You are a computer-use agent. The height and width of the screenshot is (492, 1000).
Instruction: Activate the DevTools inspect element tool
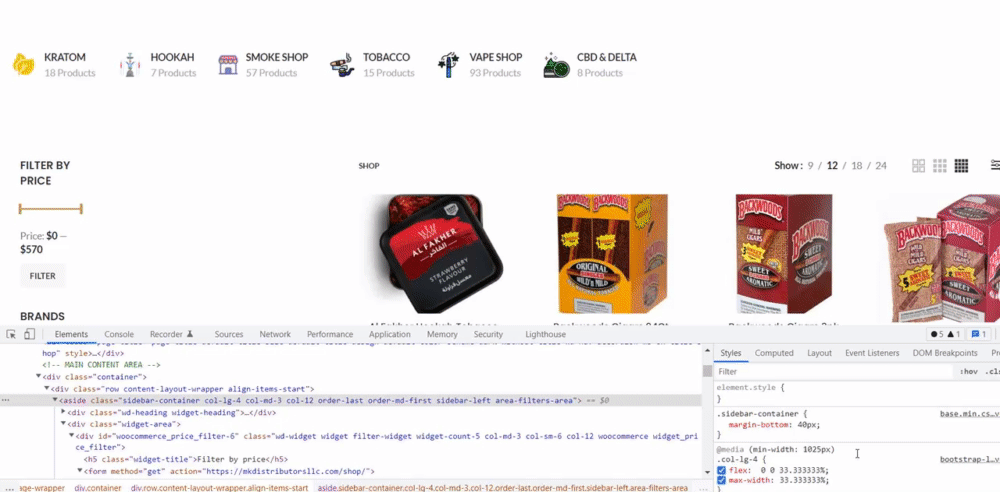(x=11, y=334)
